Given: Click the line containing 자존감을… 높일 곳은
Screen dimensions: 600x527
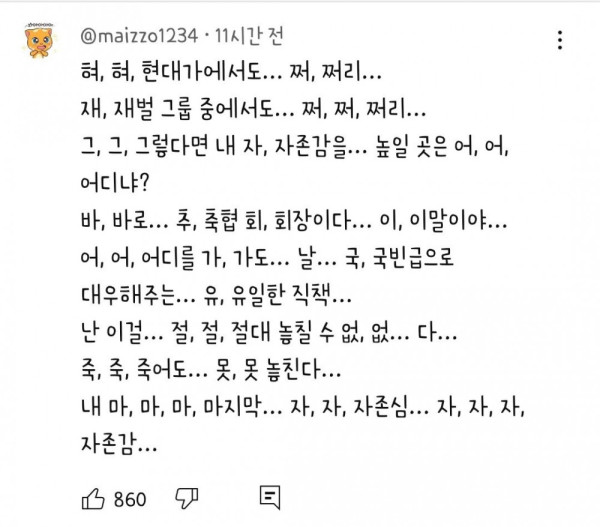Looking at the screenshot, I should tap(295, 146).
